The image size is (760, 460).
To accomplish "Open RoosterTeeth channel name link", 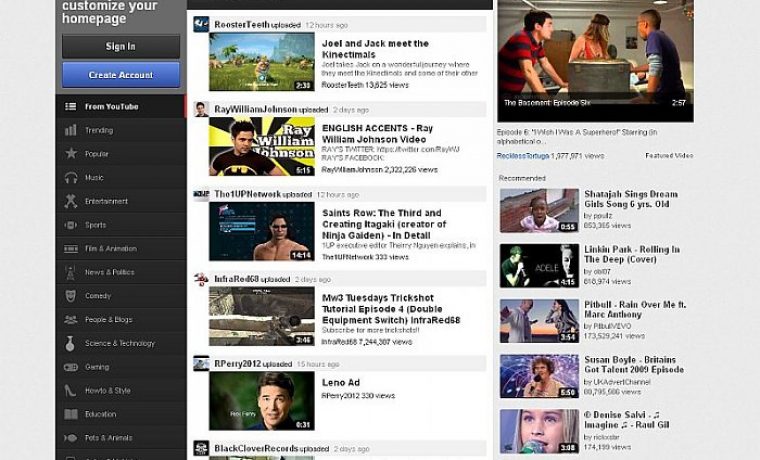I will 241,25.
